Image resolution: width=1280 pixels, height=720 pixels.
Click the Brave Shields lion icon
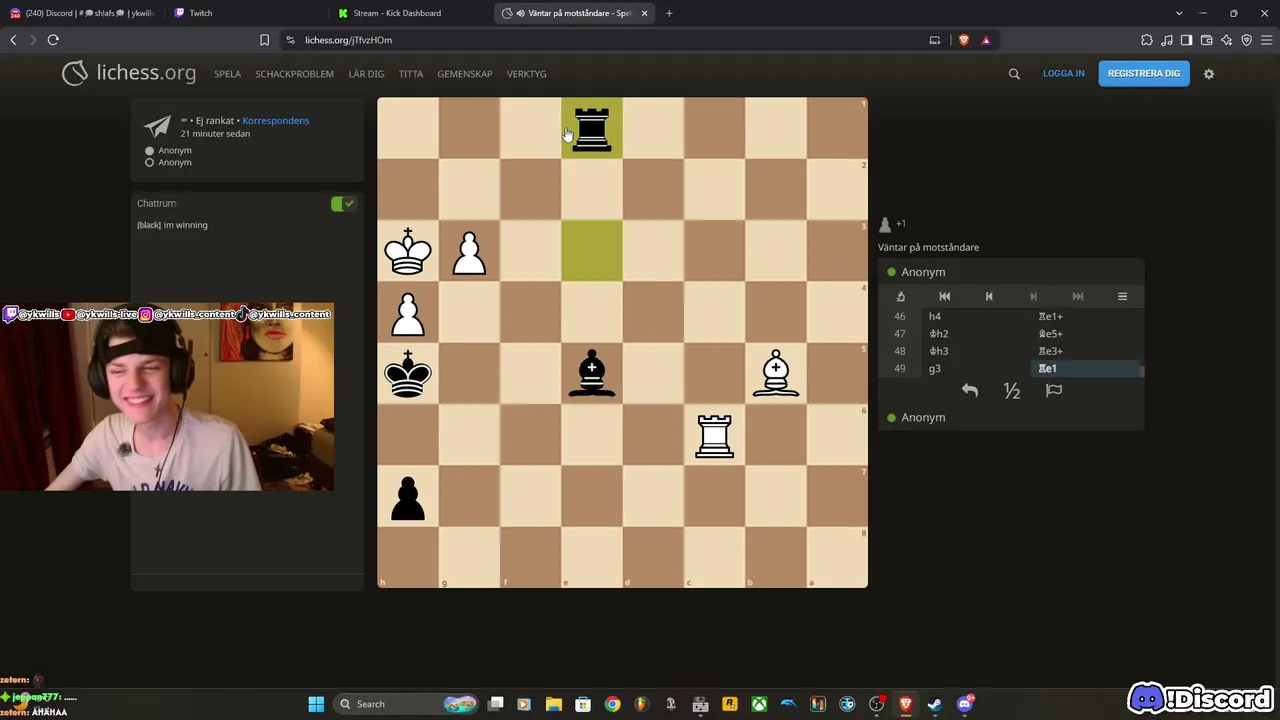pos(964,40)
